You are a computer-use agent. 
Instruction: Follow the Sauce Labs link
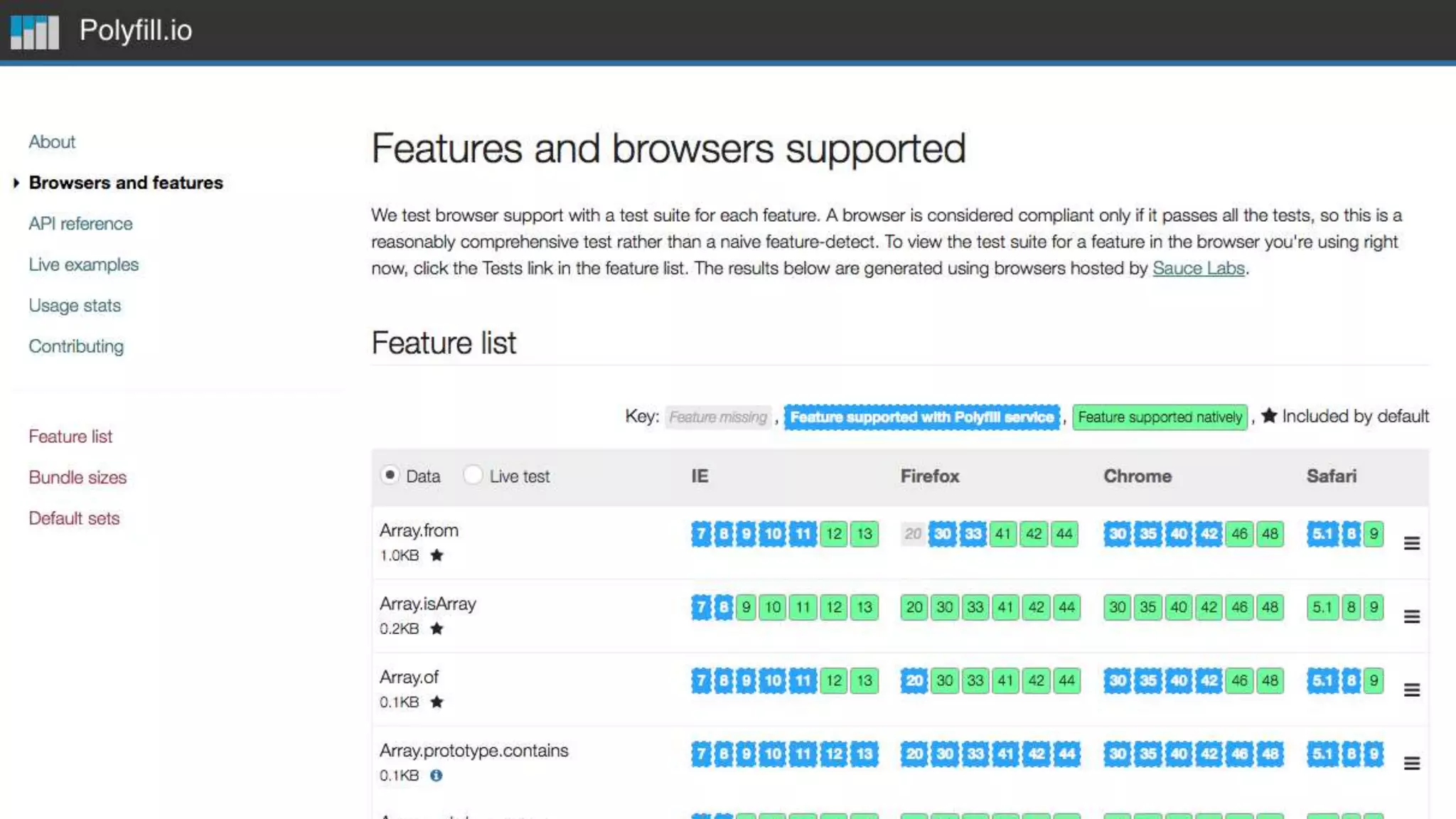tap(1198, 268)
